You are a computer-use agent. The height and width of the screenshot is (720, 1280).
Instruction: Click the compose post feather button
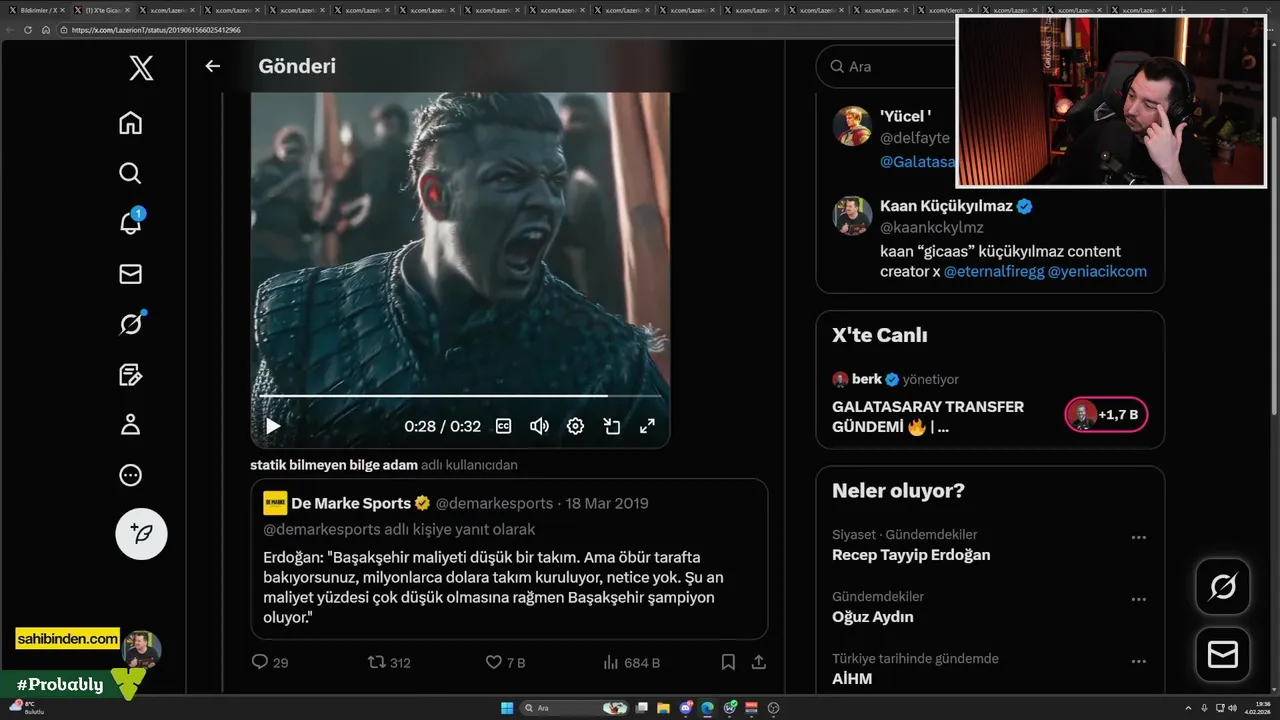coord(141,533)
